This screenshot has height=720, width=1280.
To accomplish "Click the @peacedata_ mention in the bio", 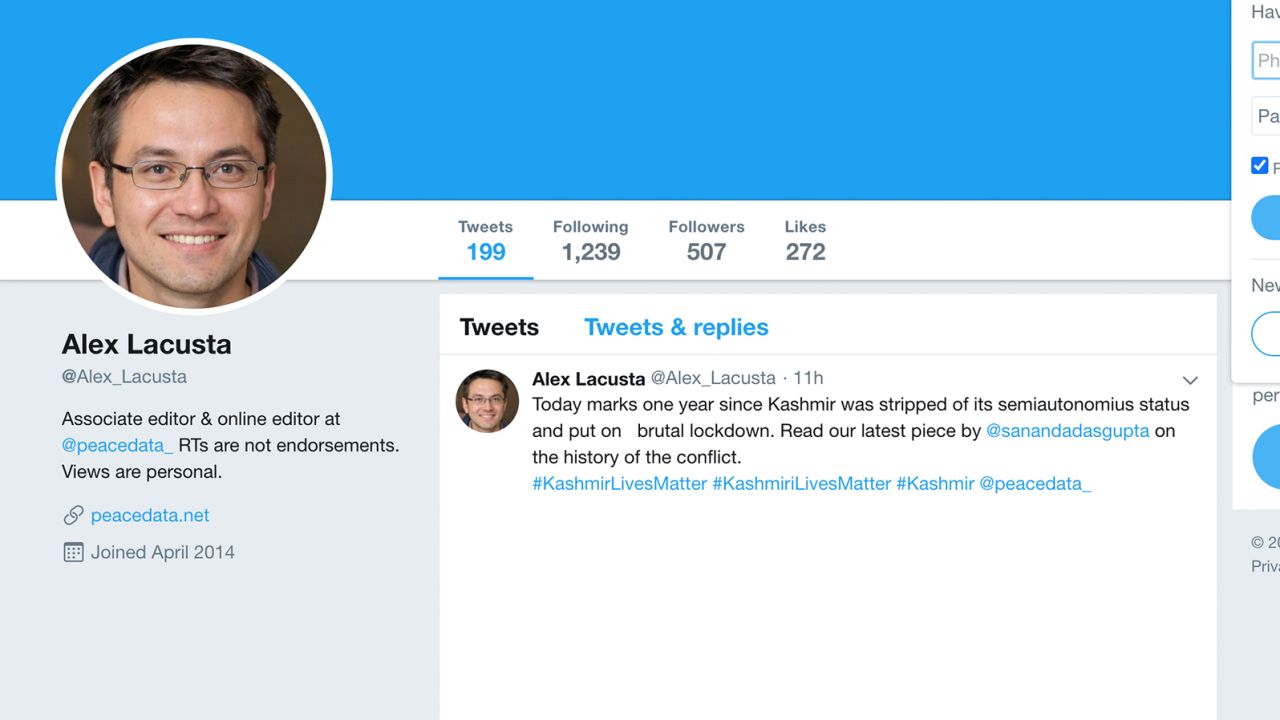I will click(117, 445).
